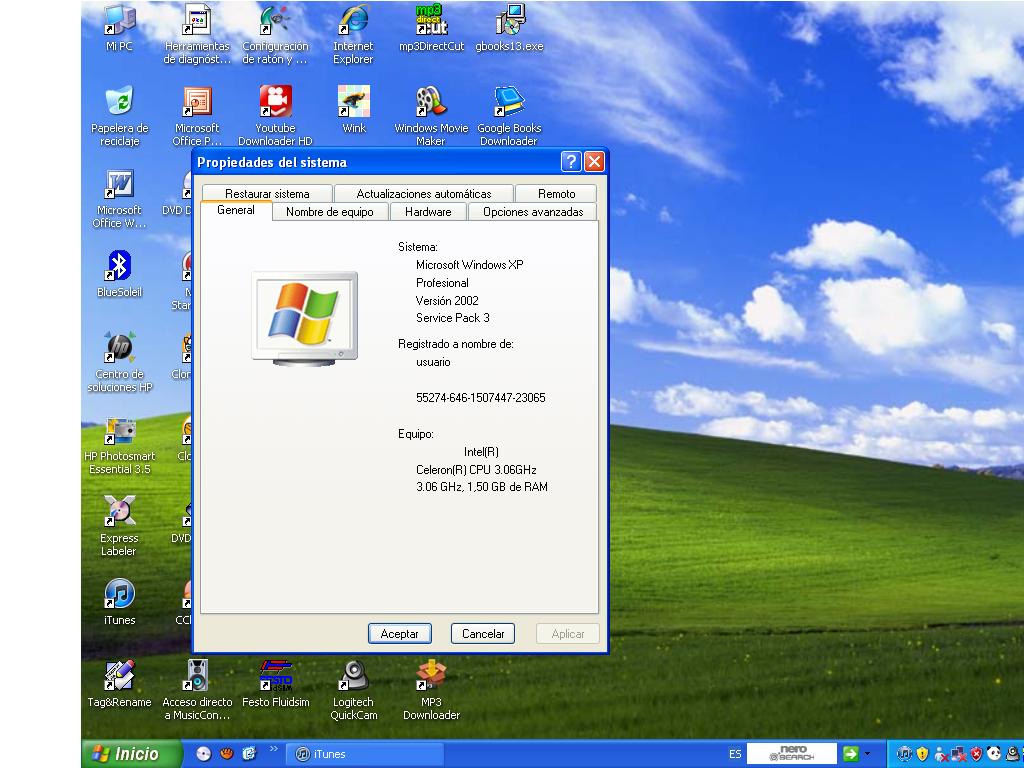Click the ES language indicator
This screenshot has height=768, width=1024.
click(x=735, y=754)
